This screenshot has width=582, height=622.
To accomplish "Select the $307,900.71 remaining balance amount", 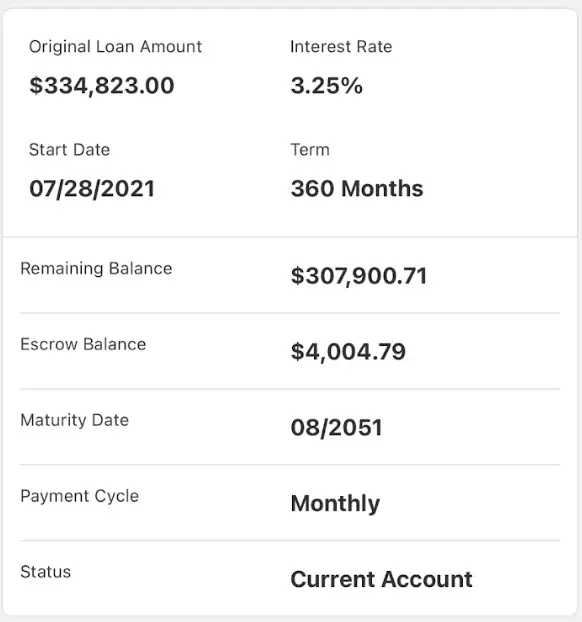I will click(359, 276).
